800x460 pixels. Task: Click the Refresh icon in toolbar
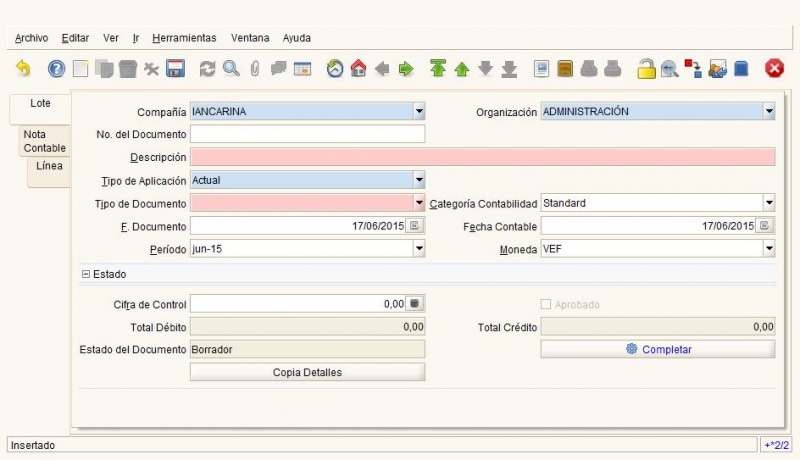(208, 69)
